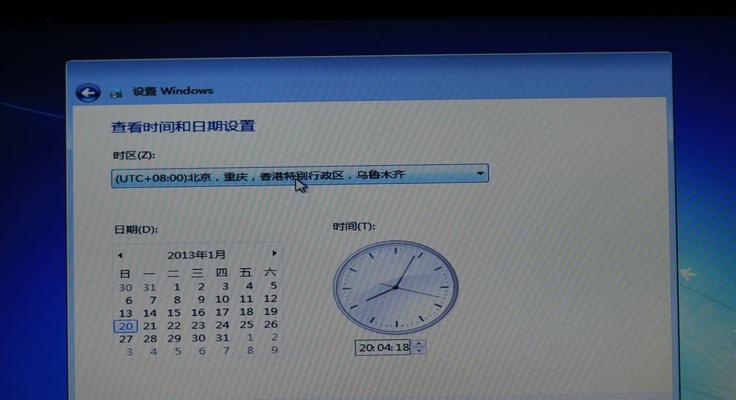Go to previous month in calendar

[120, 255]
